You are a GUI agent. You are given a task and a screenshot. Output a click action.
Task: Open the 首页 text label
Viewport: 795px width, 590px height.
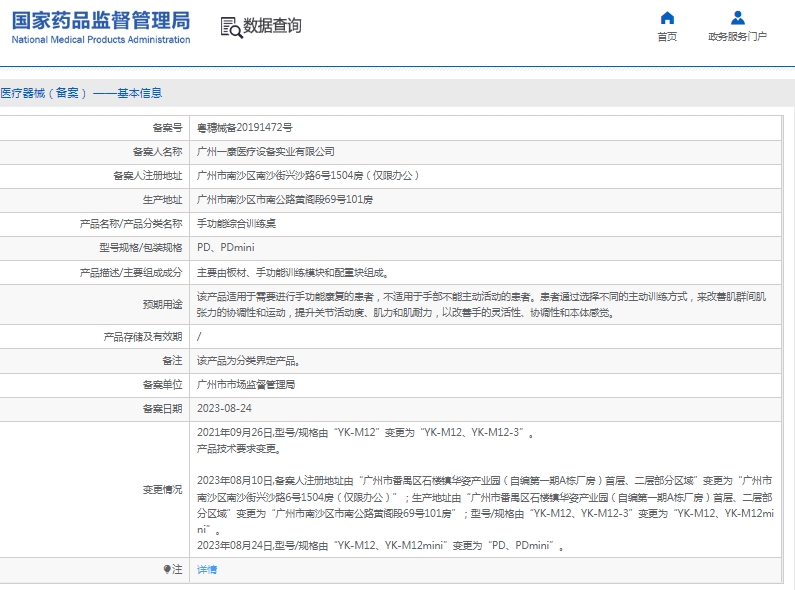coord(667,37)
